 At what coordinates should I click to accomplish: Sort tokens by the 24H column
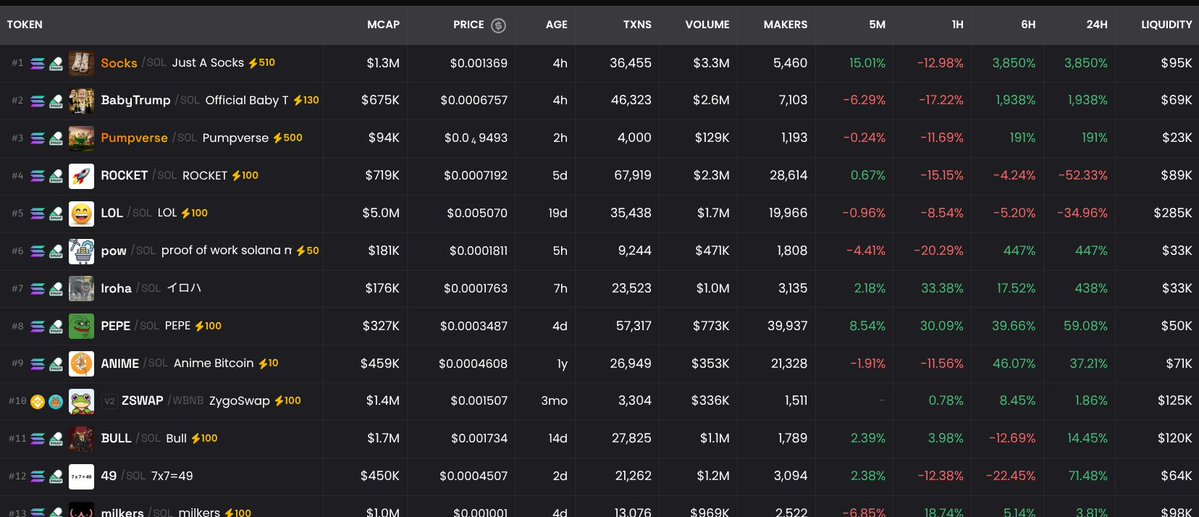point(1097,25)
